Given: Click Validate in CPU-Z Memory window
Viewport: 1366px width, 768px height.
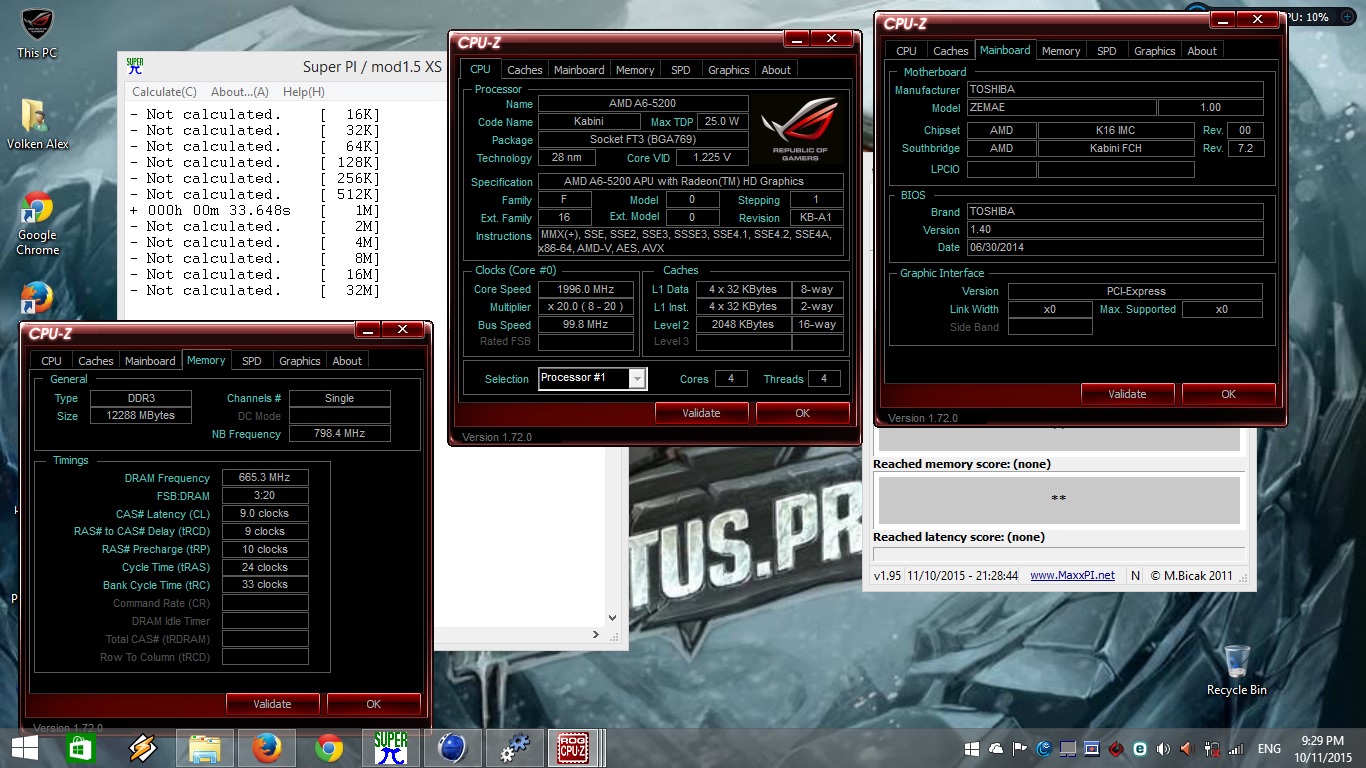Looking at the screenshot, I should coord(272,704).
